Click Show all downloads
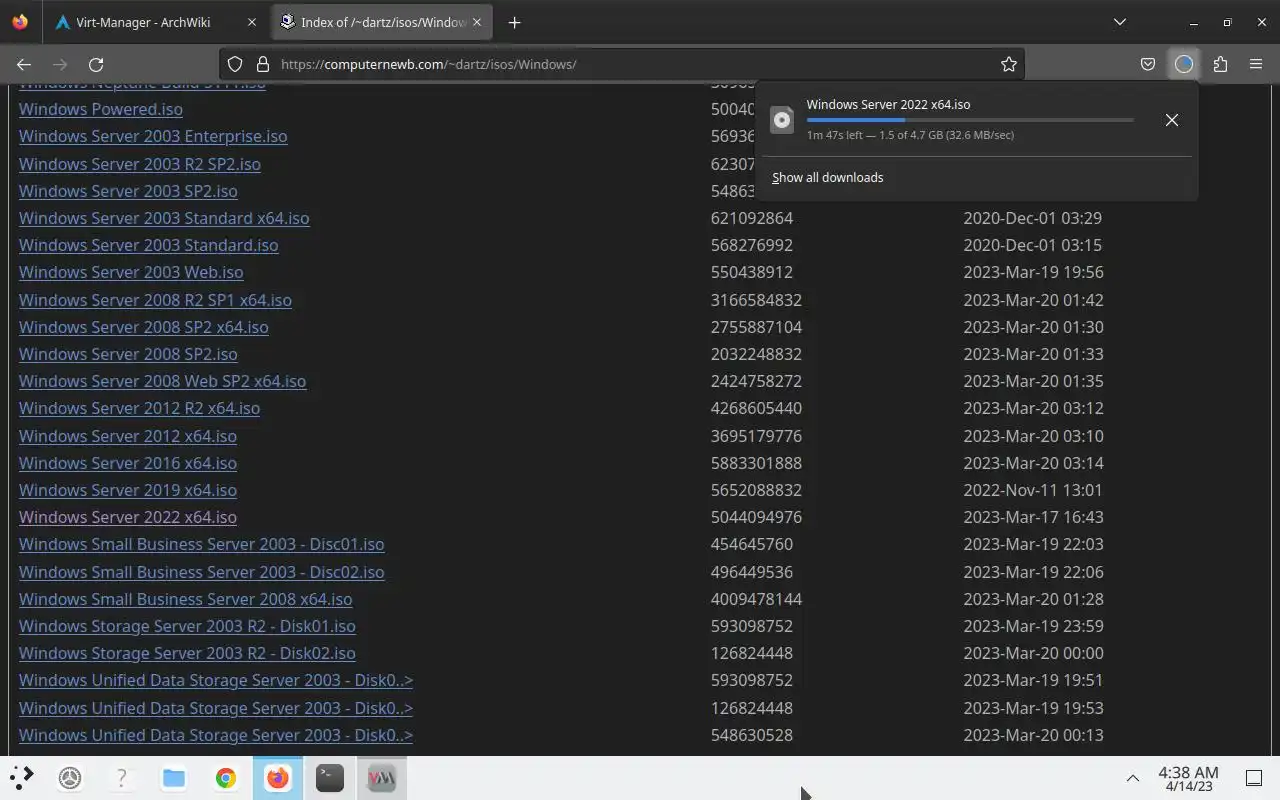The height and width of the screenshot is (800, 1280). 827,177
